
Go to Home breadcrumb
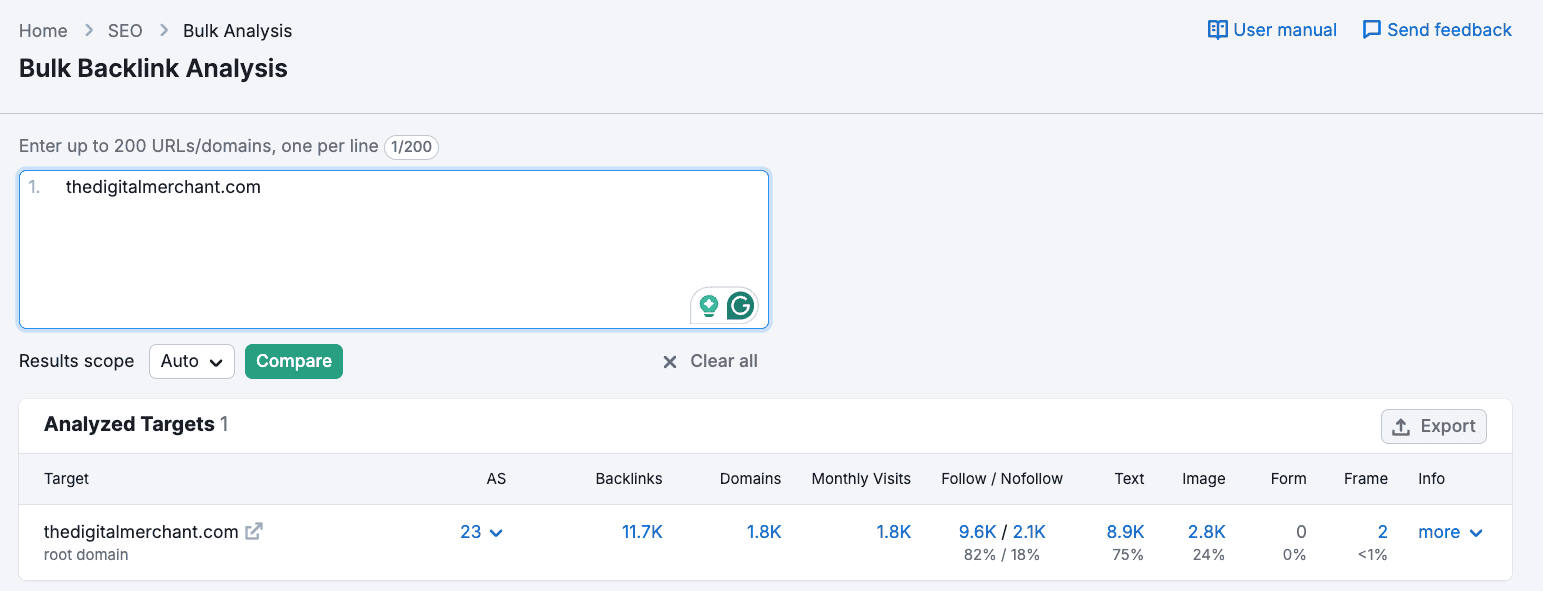[43, 31]
